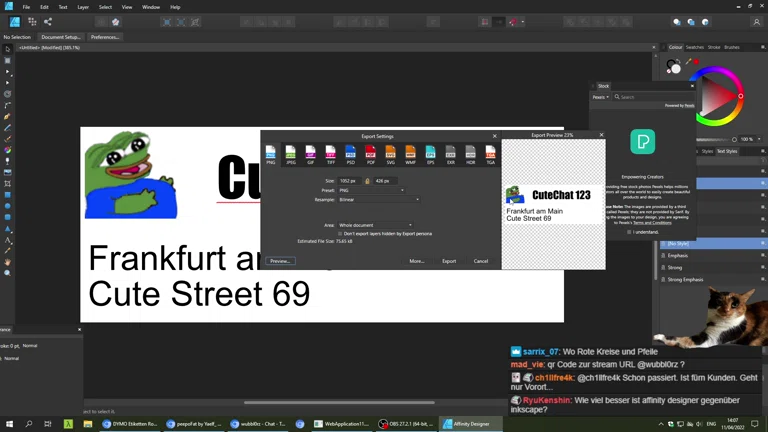Viewport: 768px width, 432px height.
Task: Open the Text menu
Action: click(63, 7)
